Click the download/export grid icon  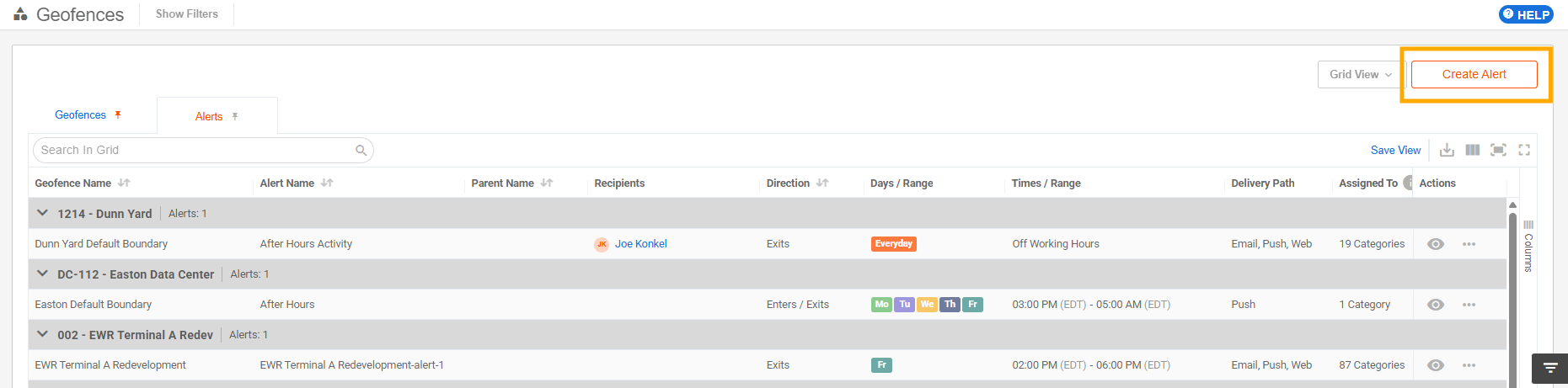1447,150
